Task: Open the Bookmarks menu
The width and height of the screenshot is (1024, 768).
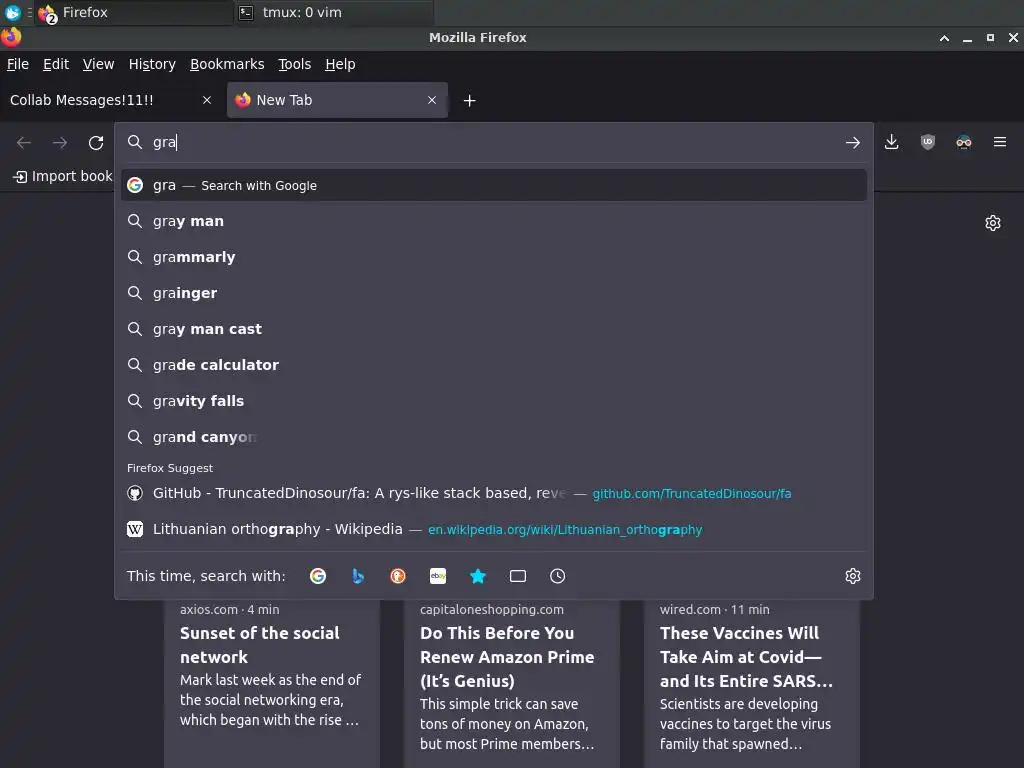Action: [227, 64]
